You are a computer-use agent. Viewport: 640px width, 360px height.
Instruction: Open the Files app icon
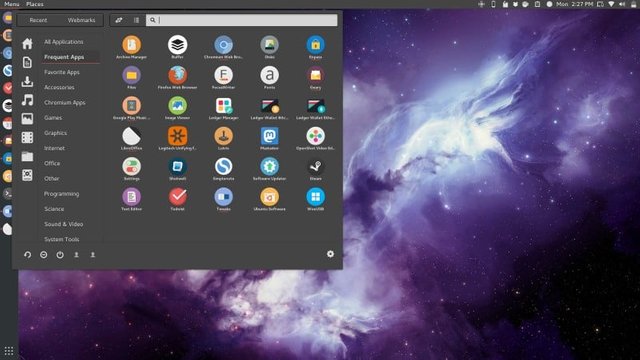pos(131,75)
